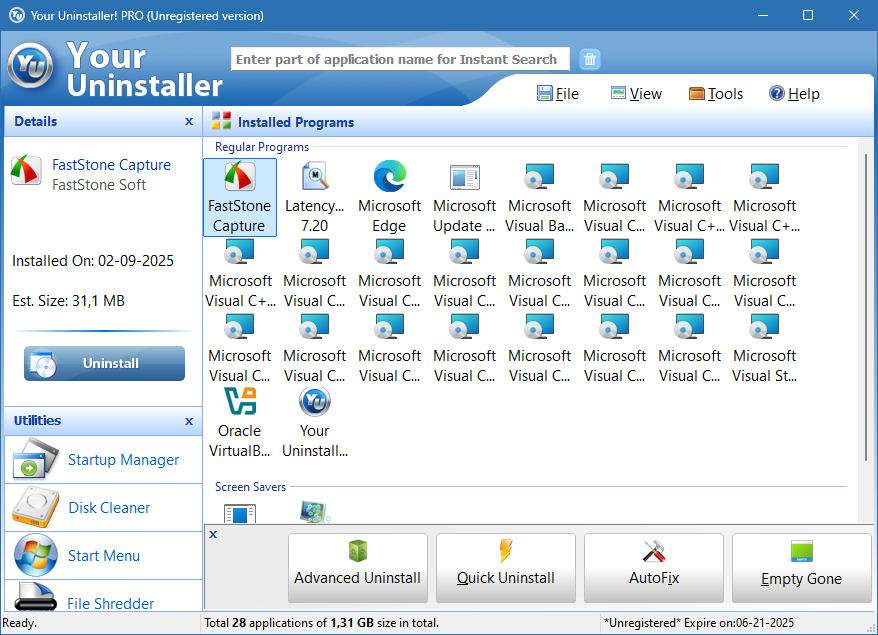Viewport: 878px width, 635px height.
Task: Click the Installed Programs colored squares icon
Action: pyautogui.click(x=221, y=121)
